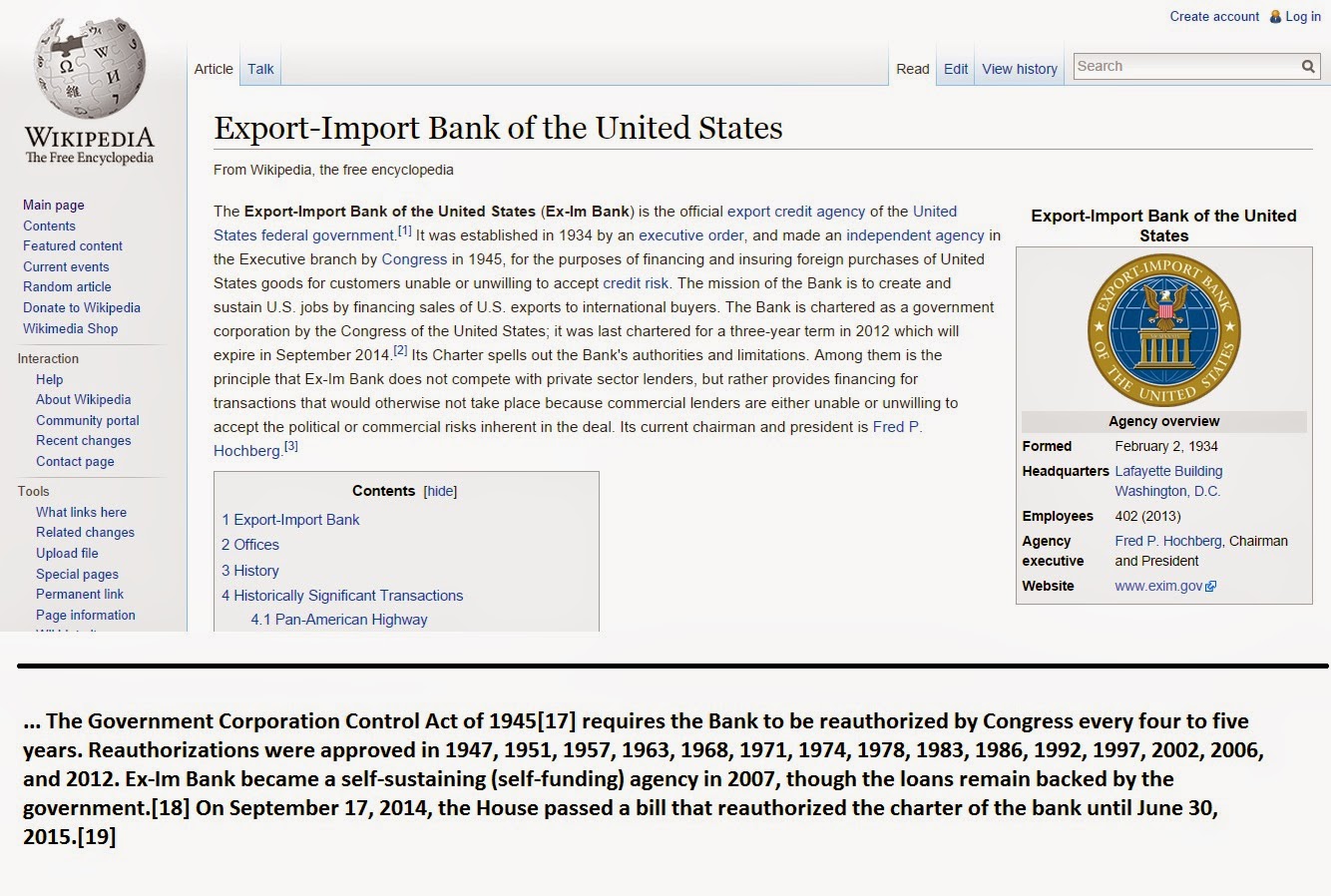
Task: Open the Wikimedia Shop link
Action: [70, 328]
